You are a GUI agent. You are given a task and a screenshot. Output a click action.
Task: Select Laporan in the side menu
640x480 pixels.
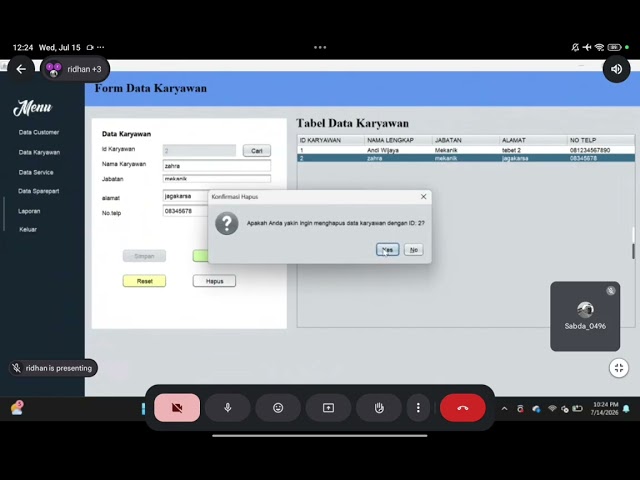[29, 211]
